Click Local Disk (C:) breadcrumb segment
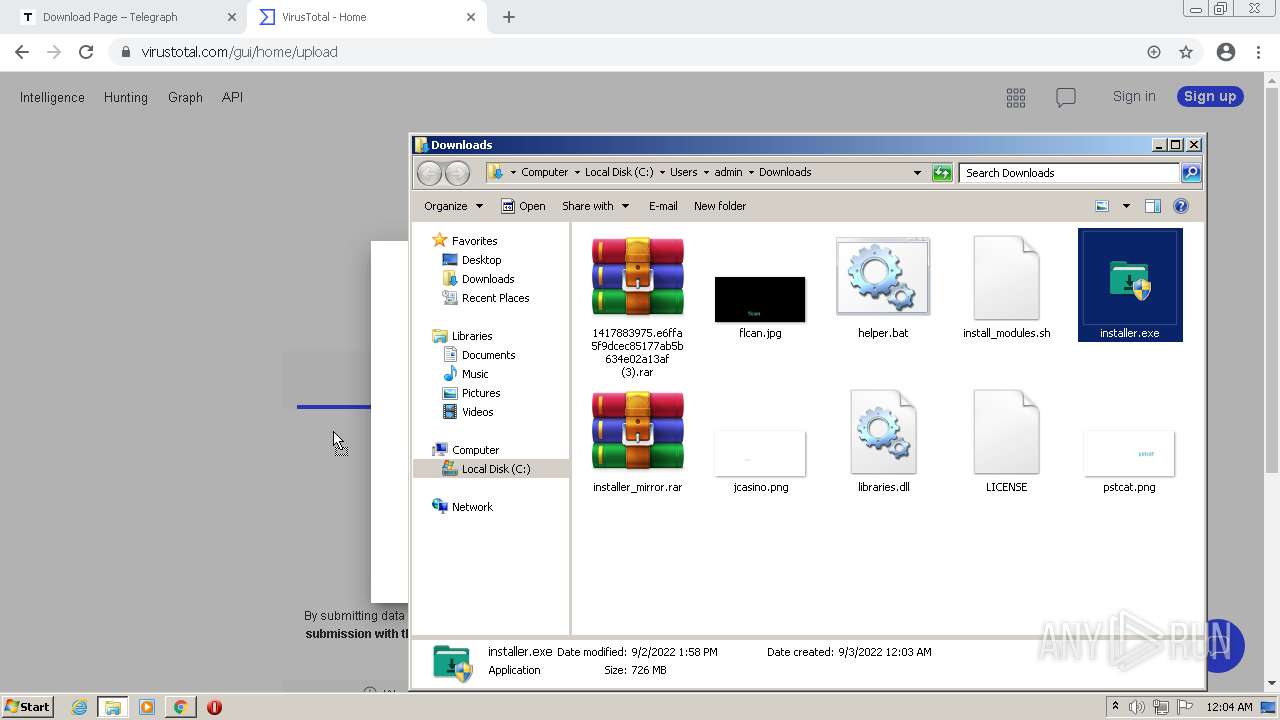The height and width of the screenshot is (720, 1280). [619, 172]
